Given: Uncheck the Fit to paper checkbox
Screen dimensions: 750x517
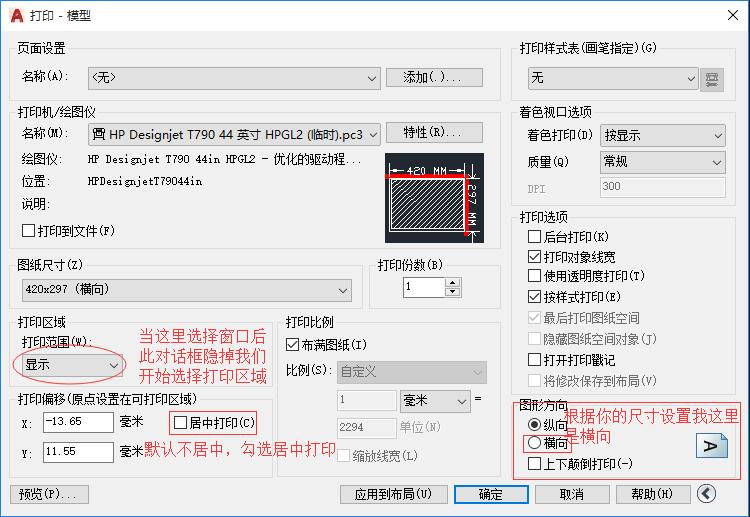Looking at the screenshot, I should (x=294, y=345).
